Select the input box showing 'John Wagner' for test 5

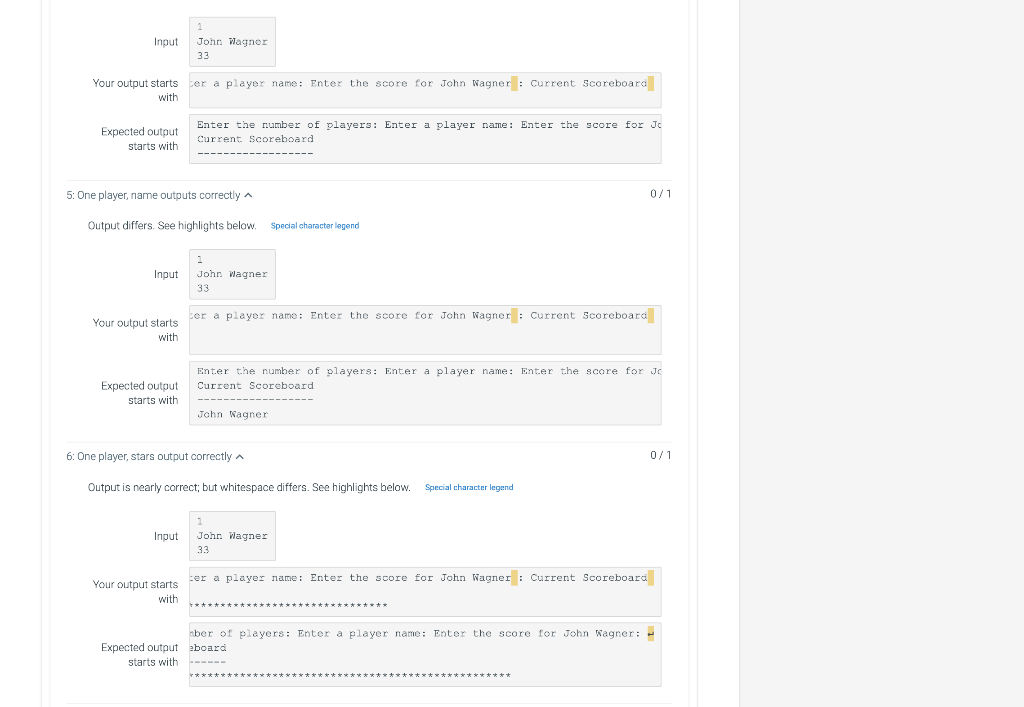[232, 274]
